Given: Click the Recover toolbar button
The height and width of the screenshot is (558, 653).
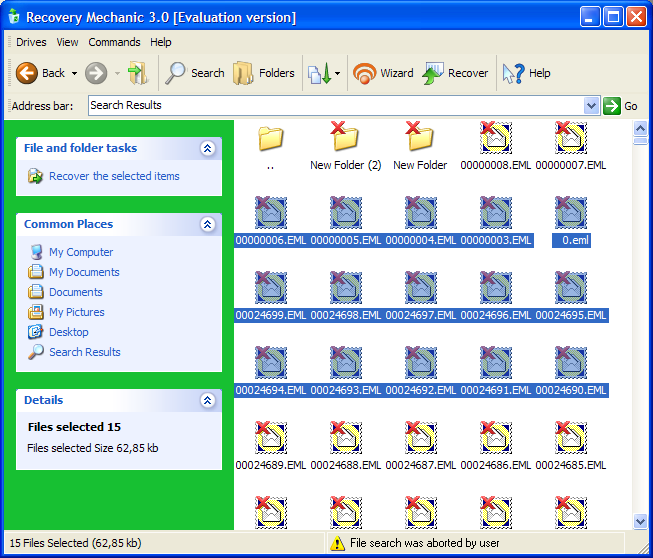Looking at the screenshot, I should pos(455,73).
